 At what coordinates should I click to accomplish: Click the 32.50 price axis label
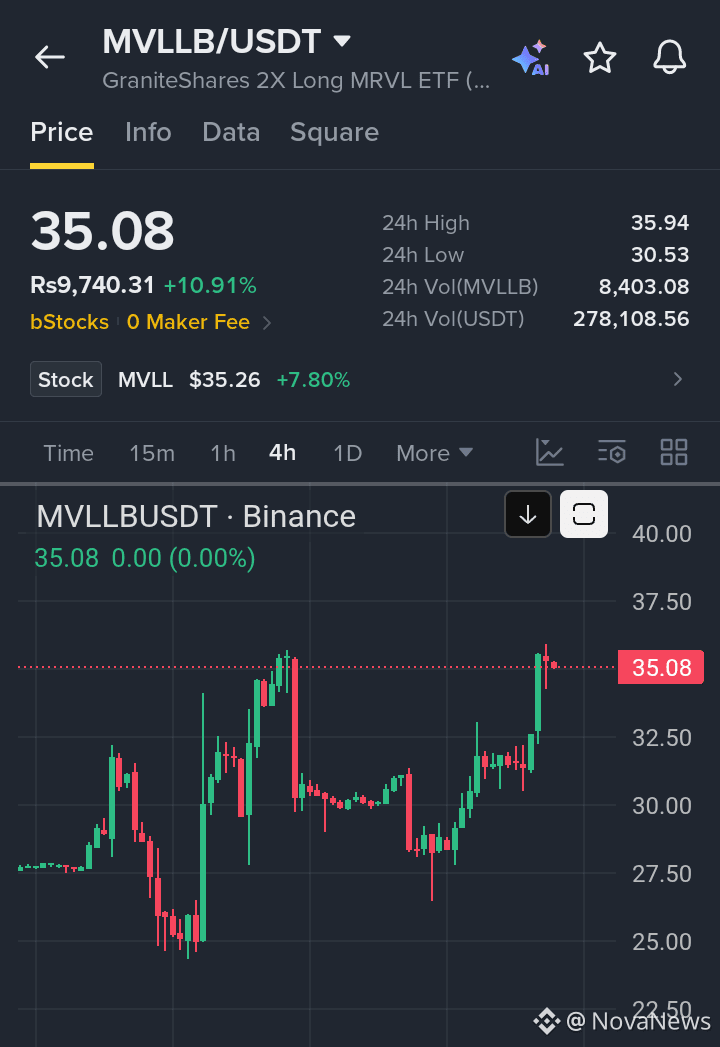(x=662, y=738)
